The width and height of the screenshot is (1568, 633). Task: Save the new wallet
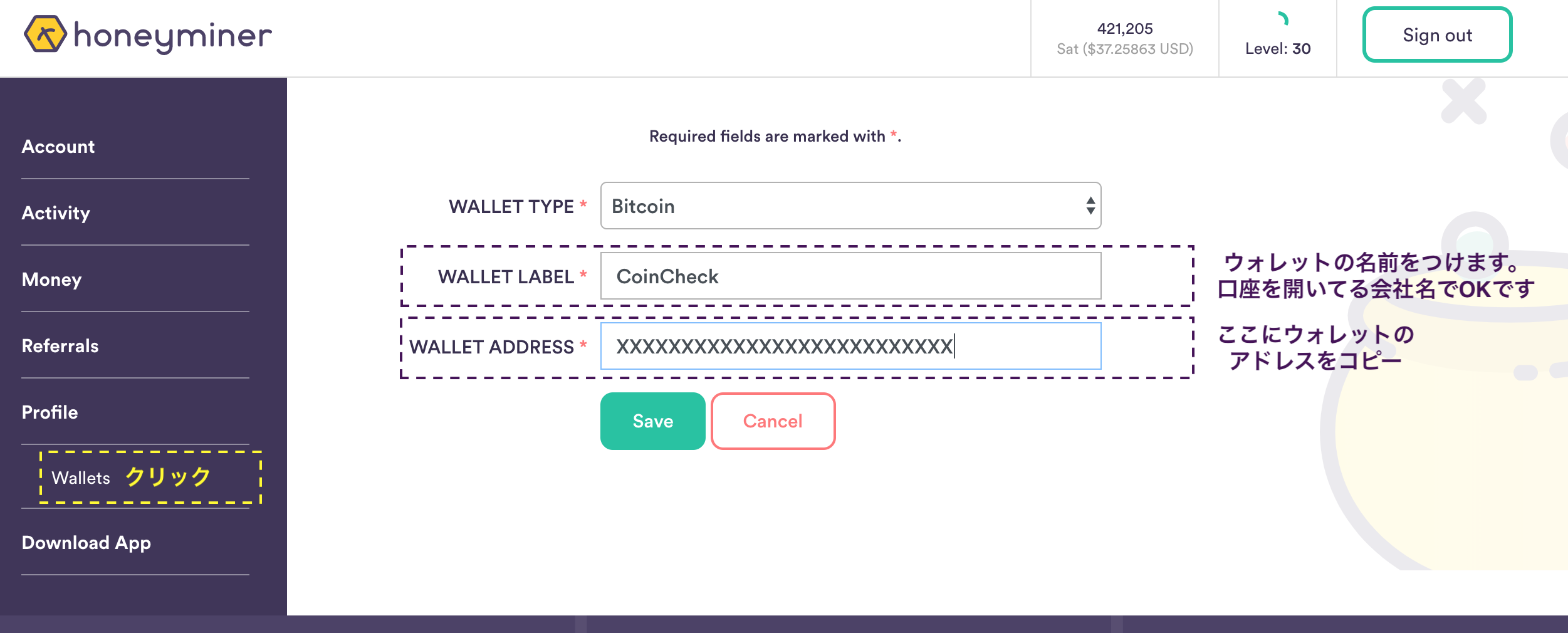652,421
